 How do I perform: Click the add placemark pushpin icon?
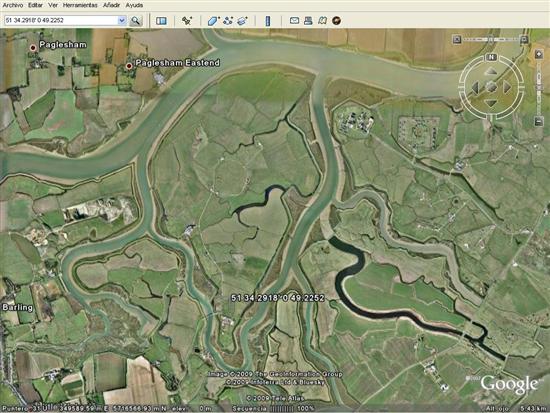coord(187,21)
